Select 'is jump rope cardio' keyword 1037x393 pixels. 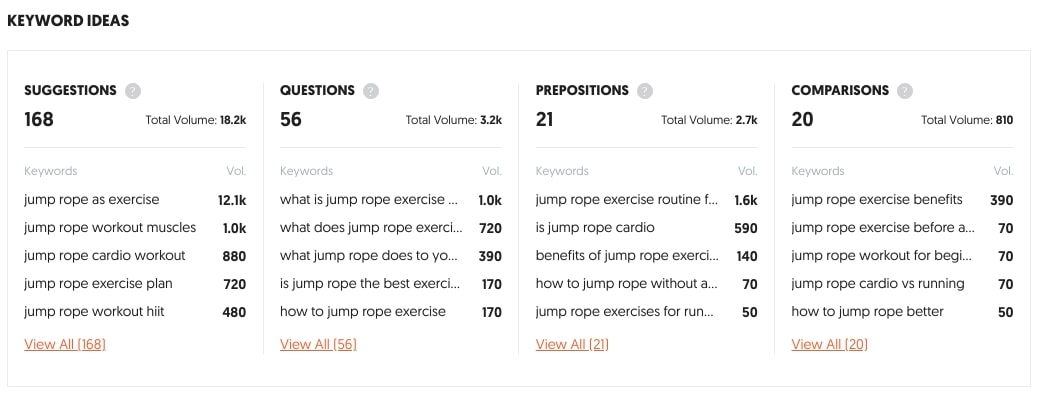(595, 228)
